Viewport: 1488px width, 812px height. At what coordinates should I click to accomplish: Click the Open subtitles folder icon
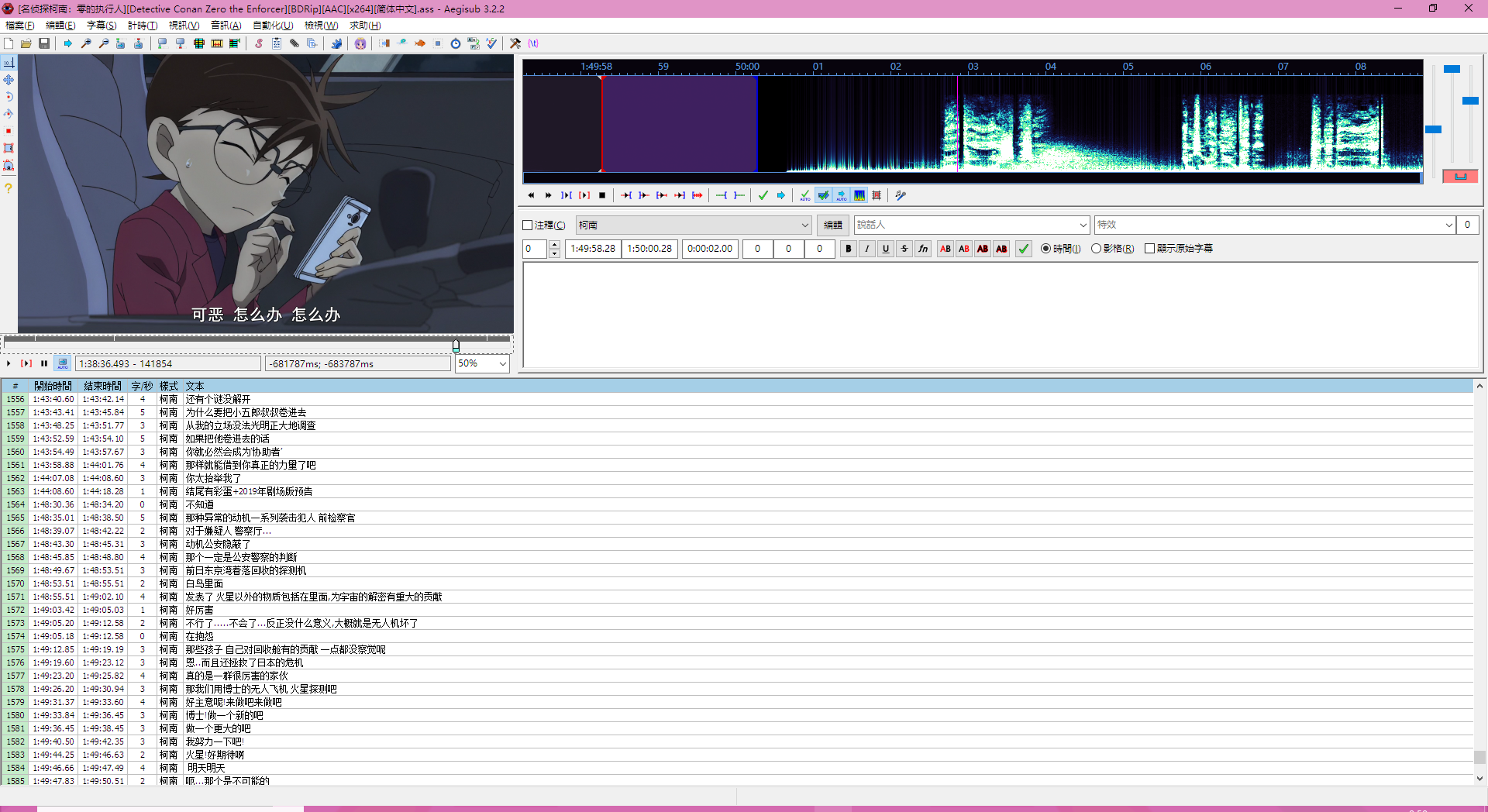pyautogui.click(x=26, y=43)
